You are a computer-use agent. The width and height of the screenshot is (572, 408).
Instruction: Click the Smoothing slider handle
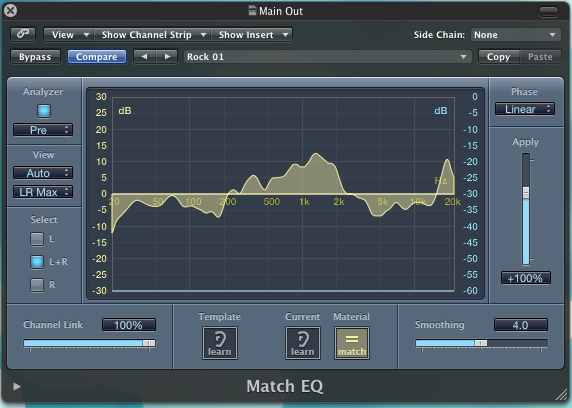point(480,343)
